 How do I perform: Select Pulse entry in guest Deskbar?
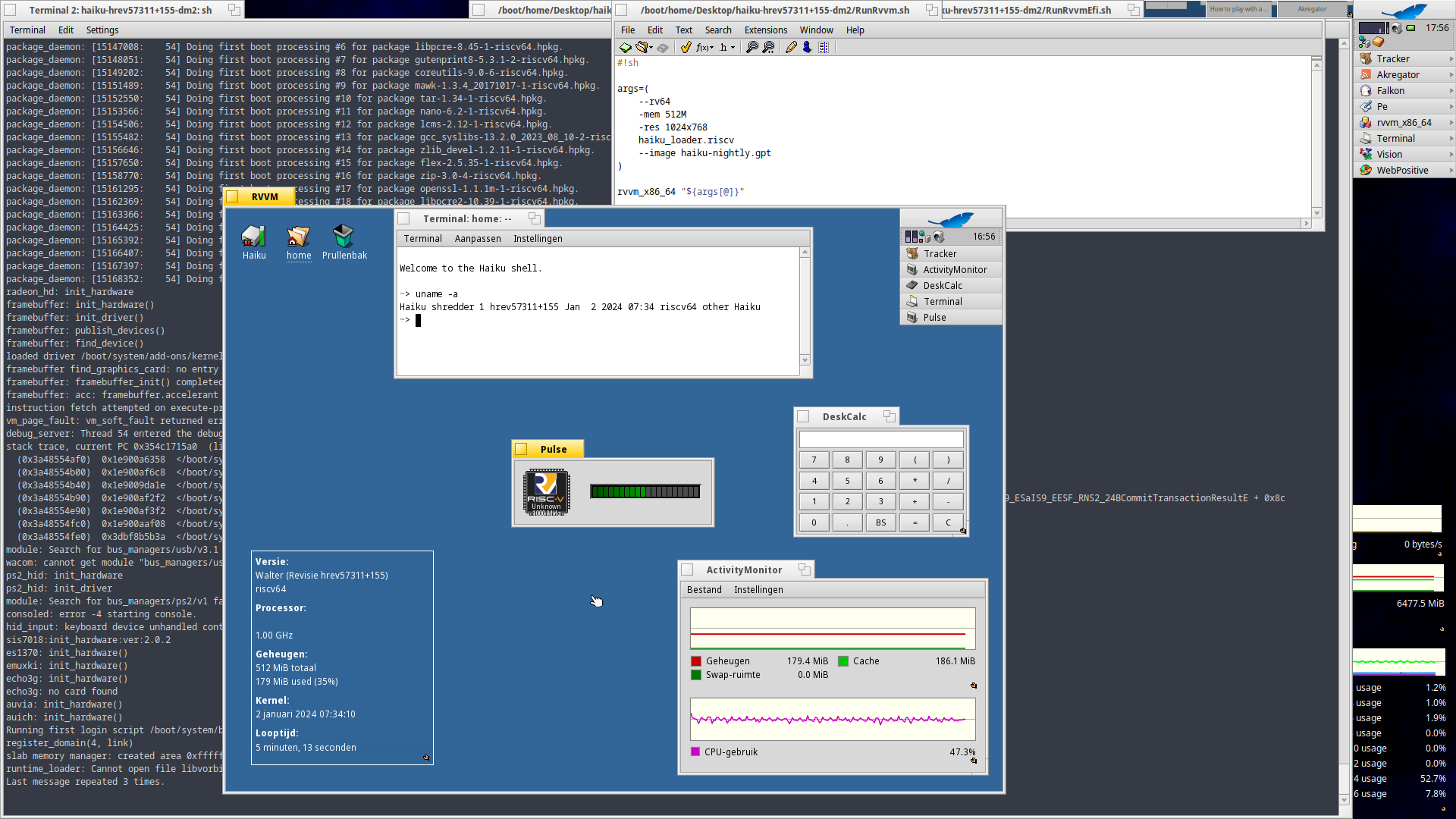coord(951,318)
